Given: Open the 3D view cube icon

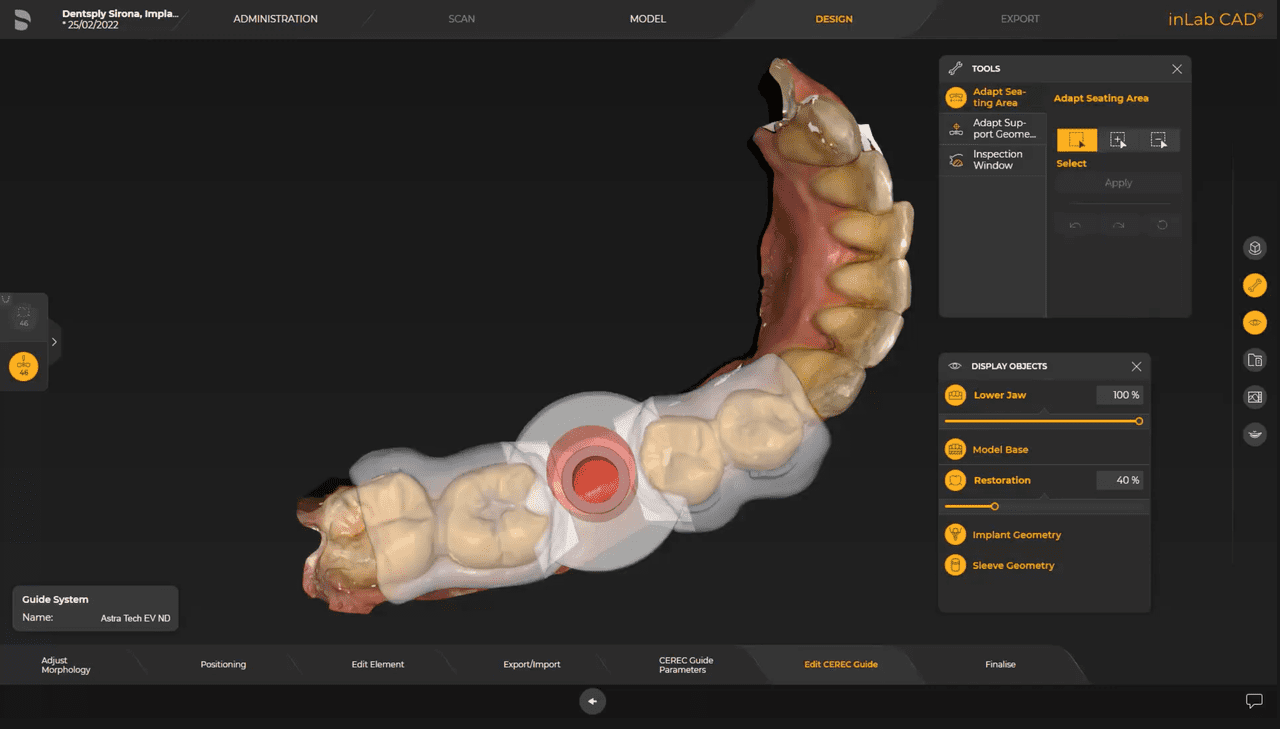Looking at the screenshot, I should 1254,247.
